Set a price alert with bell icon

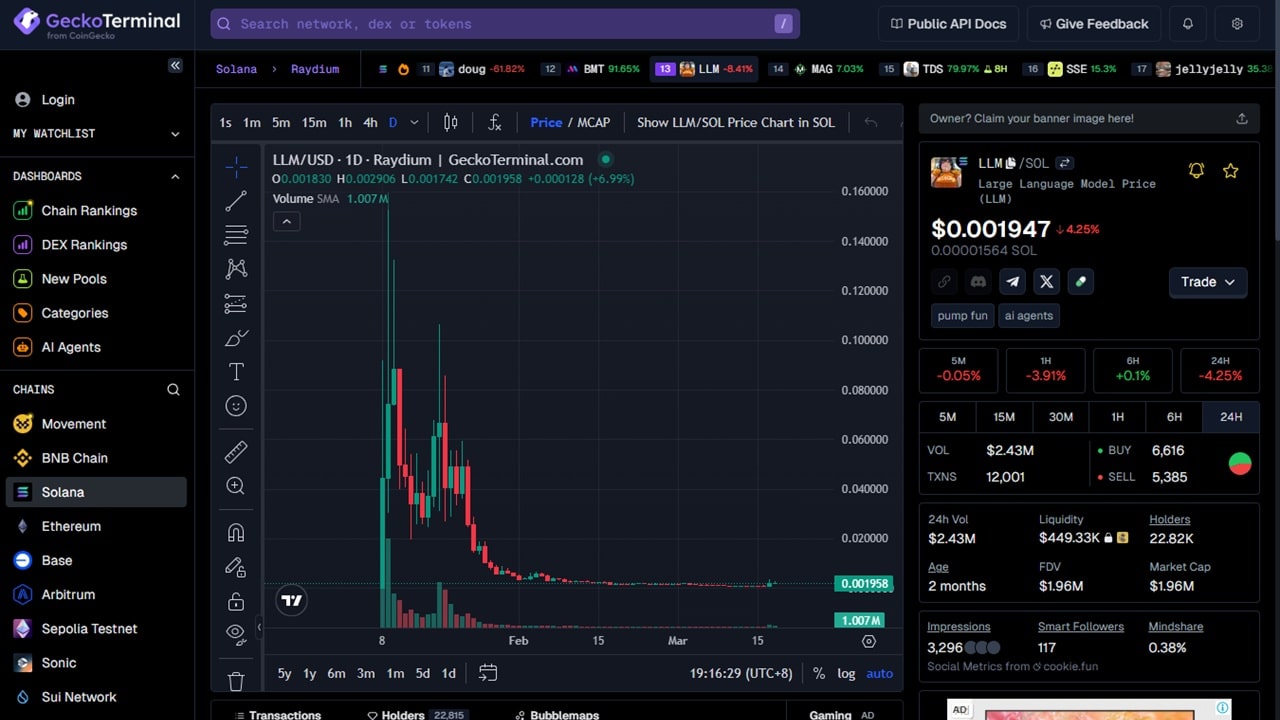coord(1196,171)
